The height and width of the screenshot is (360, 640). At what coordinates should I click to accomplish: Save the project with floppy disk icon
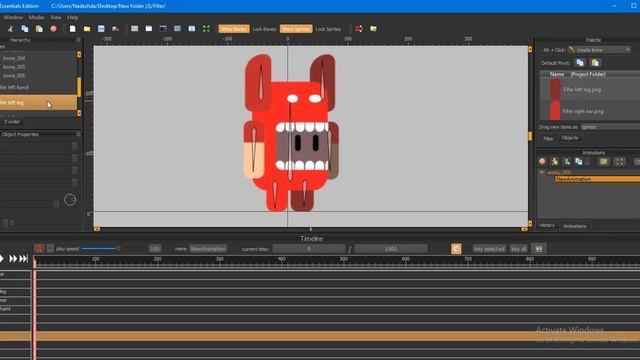[x=101, y=29]
